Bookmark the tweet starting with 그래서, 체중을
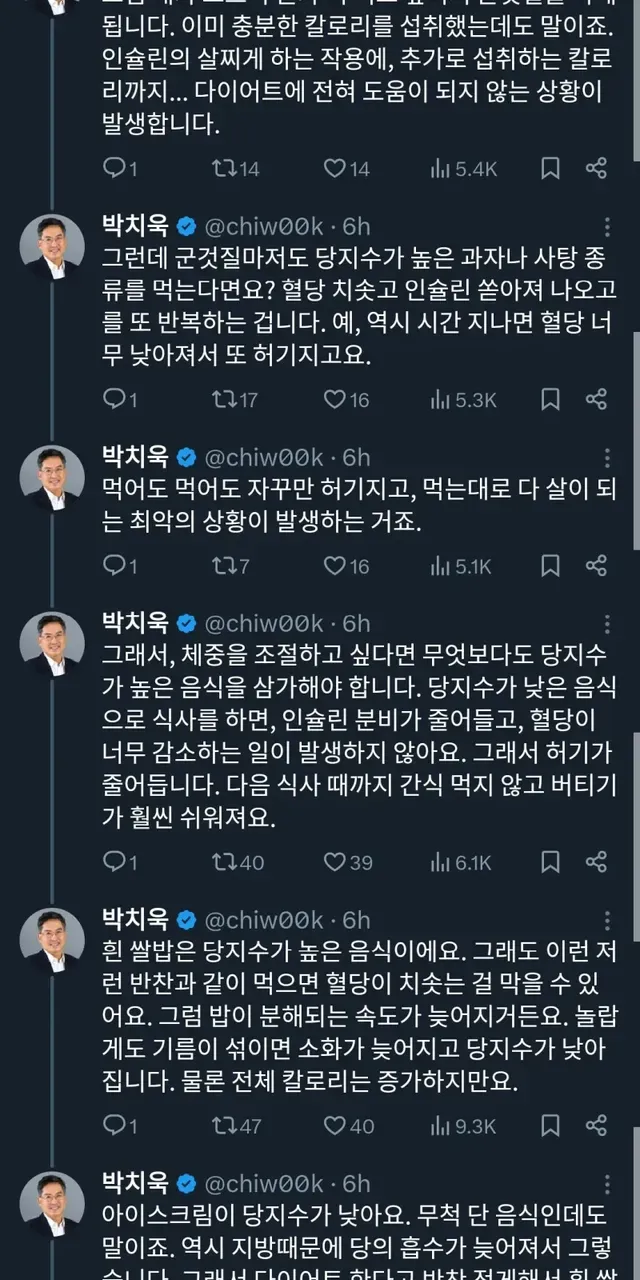640x1280 pixels. tap(550, 862)
